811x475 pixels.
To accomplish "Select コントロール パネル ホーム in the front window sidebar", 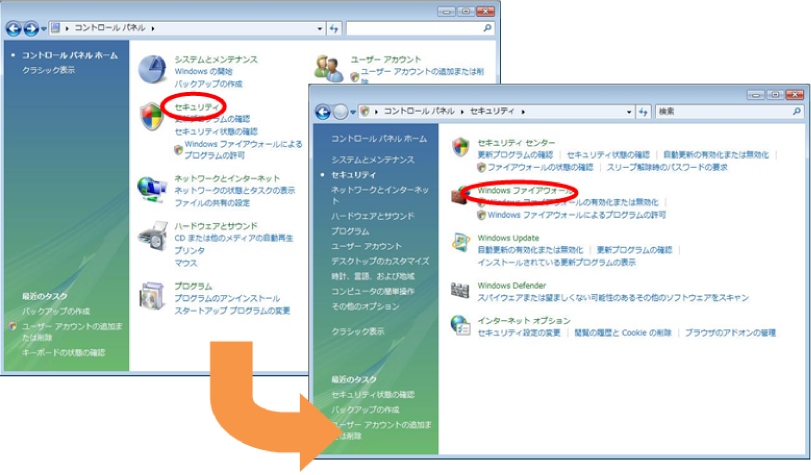I will [x=379, y=138].
